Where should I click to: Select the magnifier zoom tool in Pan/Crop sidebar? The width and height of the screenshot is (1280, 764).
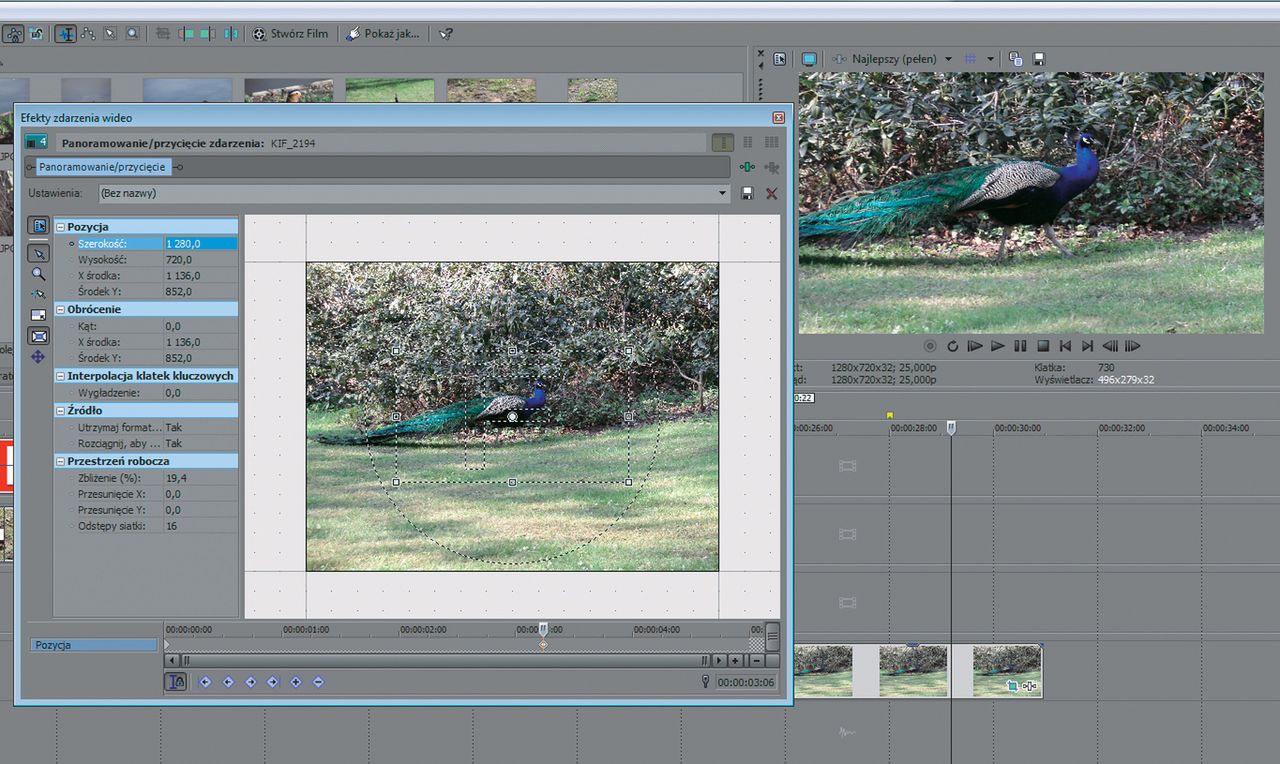[x=38, y=273]
